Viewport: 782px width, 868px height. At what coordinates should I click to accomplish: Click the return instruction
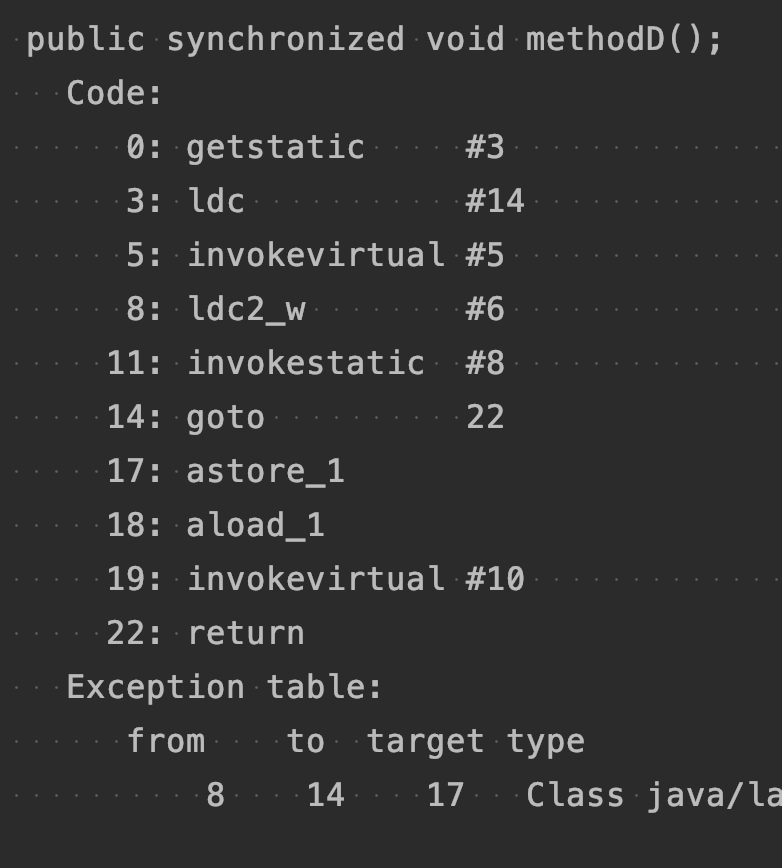(x=245, y=633)
